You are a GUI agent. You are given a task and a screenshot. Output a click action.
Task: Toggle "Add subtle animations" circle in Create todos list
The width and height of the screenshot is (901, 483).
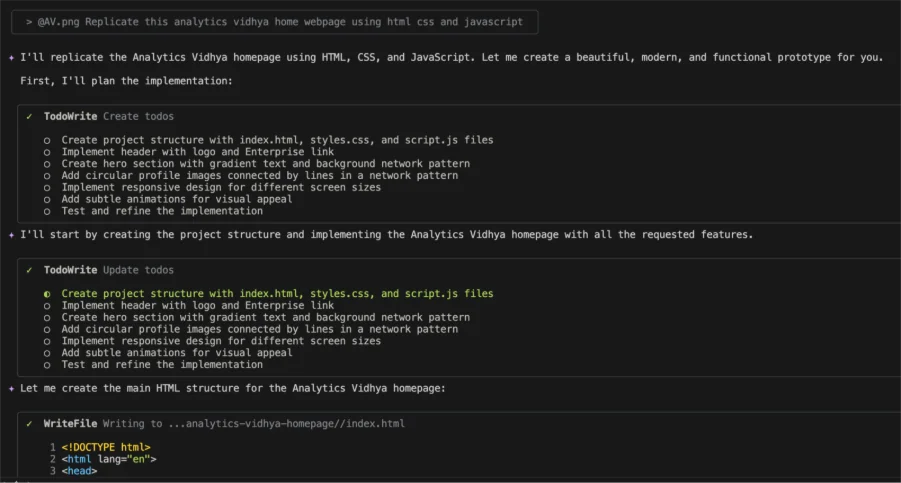47,199
